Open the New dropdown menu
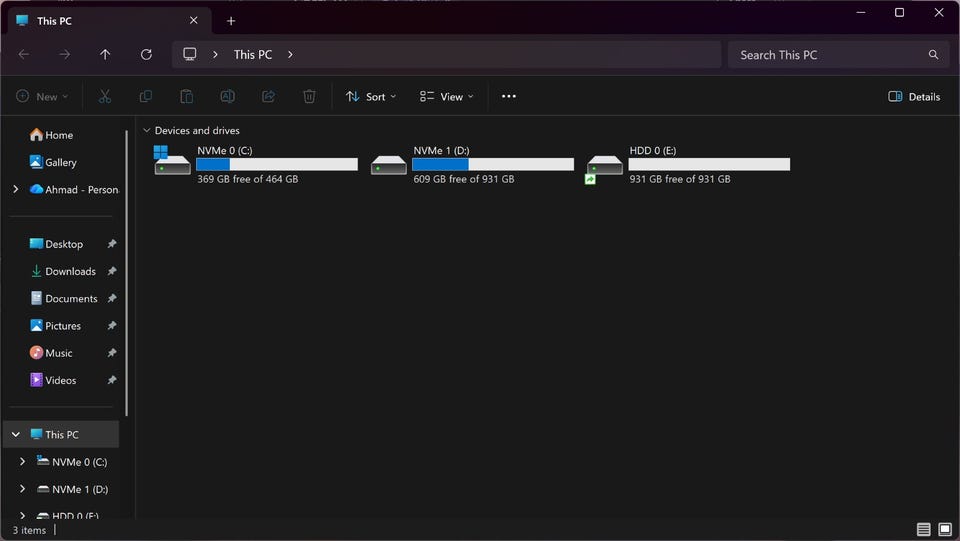 pos(42,96)
